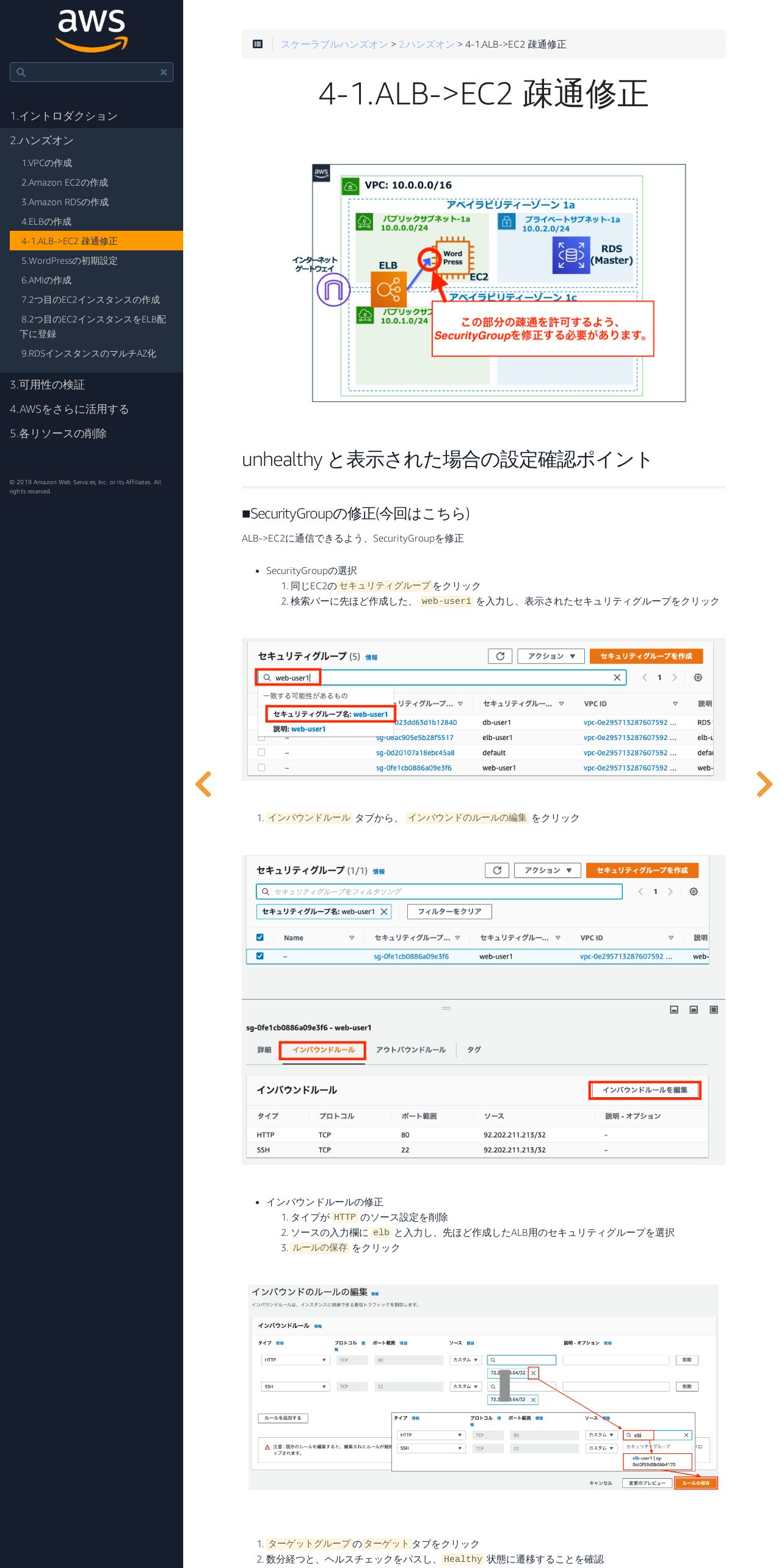Image resolution: width=784 pixels, height=1568 pixels.
Task: Tick checkbox for the default security group row
Action: (261, 752)
